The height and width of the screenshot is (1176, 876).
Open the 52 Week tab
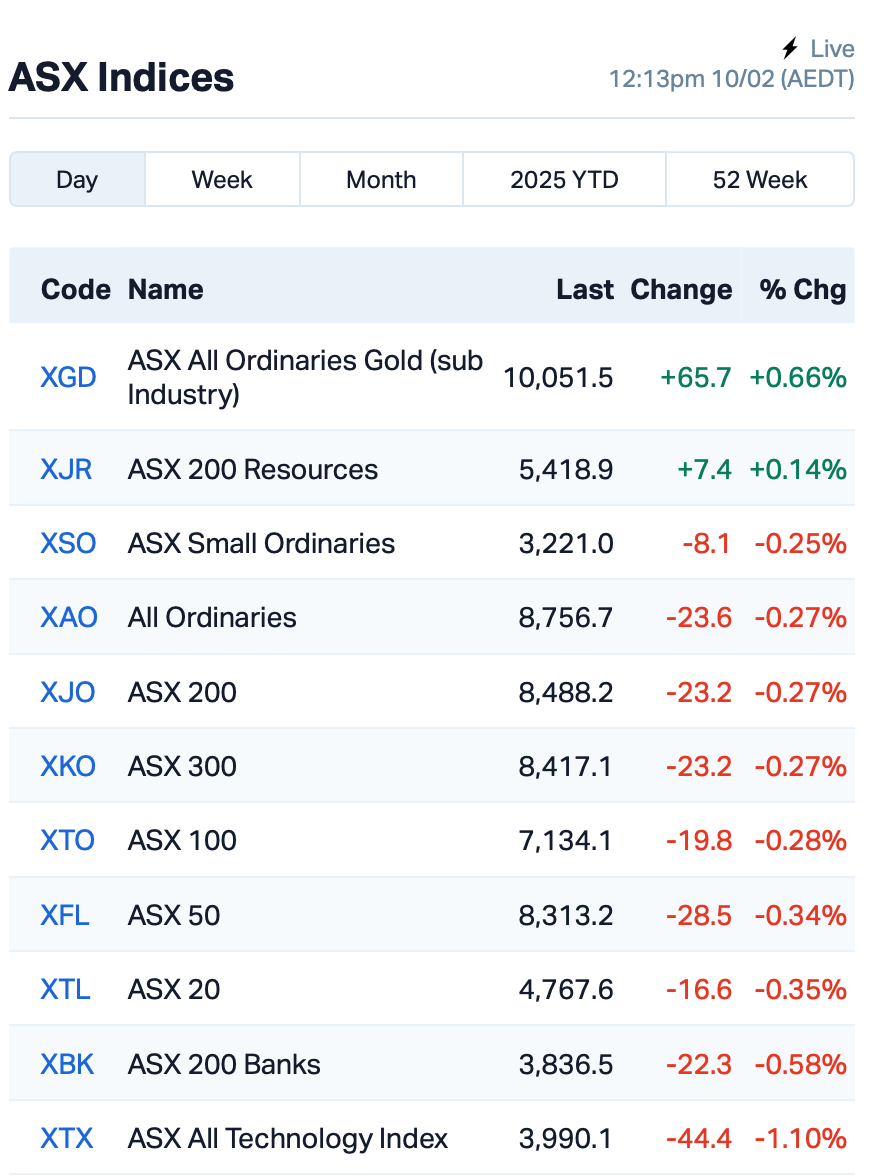tap(760, 179)
